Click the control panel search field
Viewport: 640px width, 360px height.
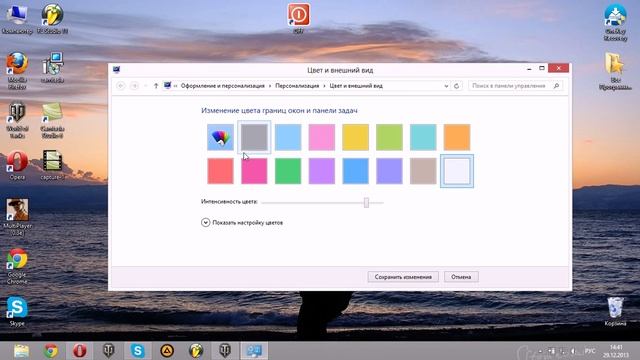point(516,86)
